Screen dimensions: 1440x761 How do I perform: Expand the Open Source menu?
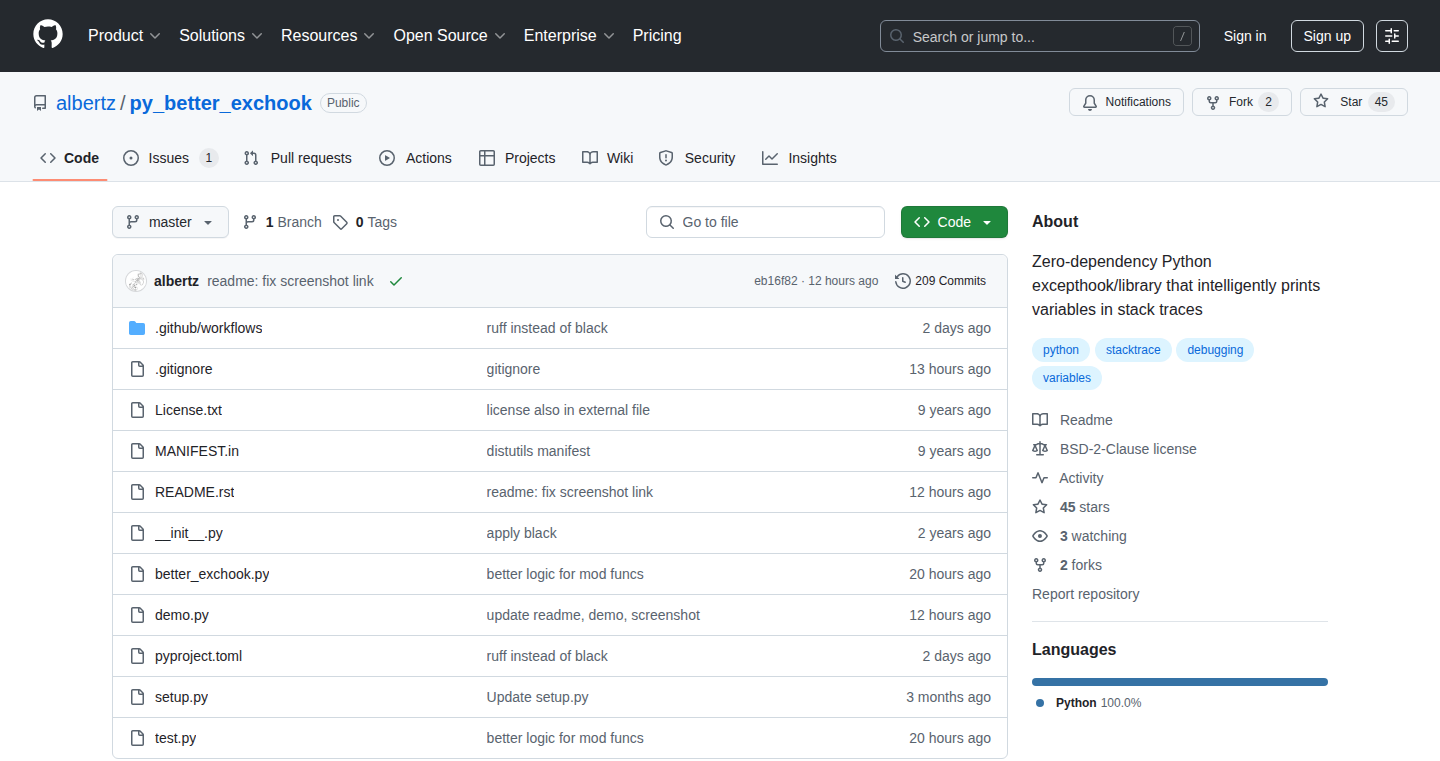tap(450, 35)
